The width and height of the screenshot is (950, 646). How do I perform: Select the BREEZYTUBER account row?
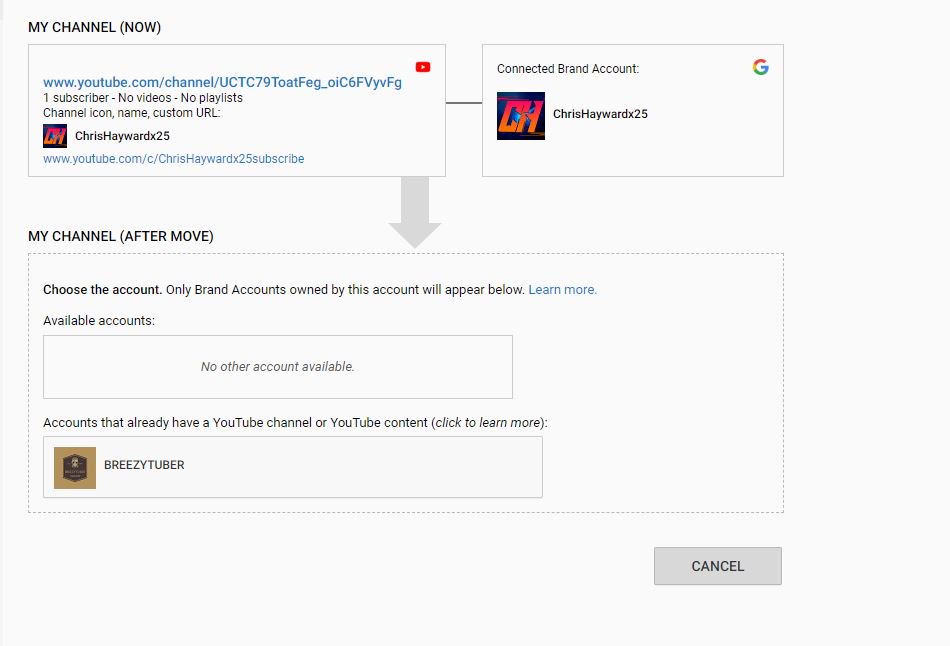[x=293, y=467]
